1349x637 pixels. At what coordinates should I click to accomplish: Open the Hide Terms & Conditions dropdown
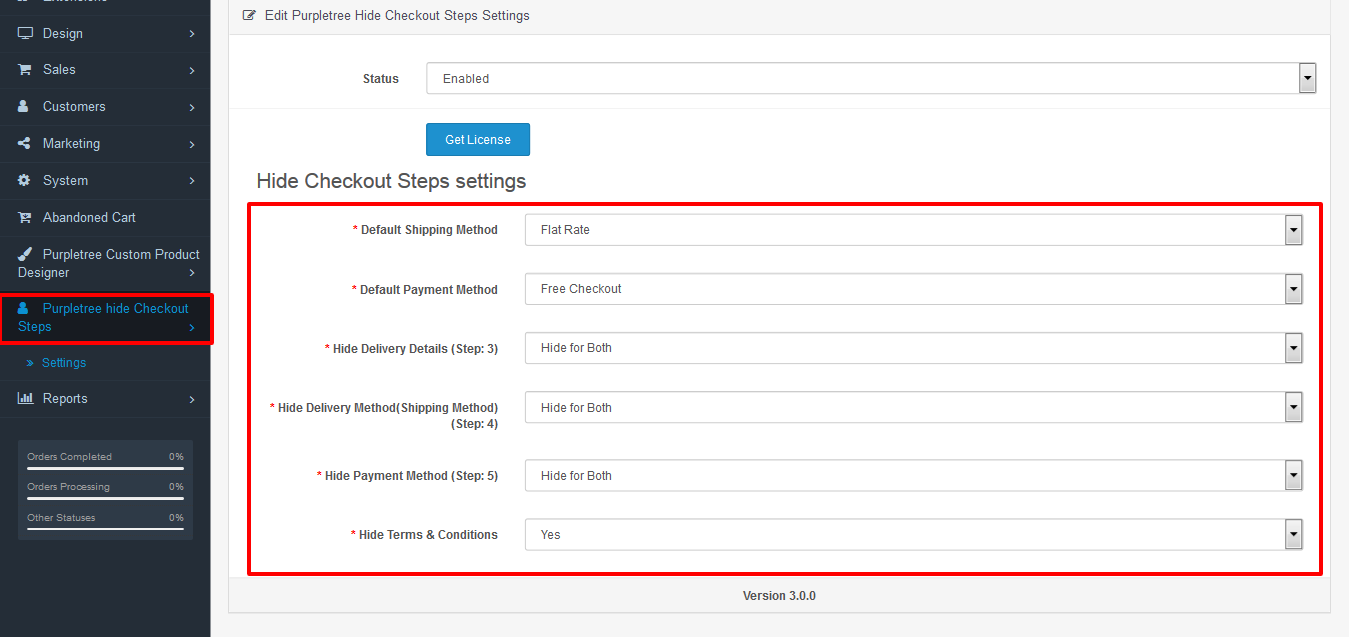pos(913,535)
